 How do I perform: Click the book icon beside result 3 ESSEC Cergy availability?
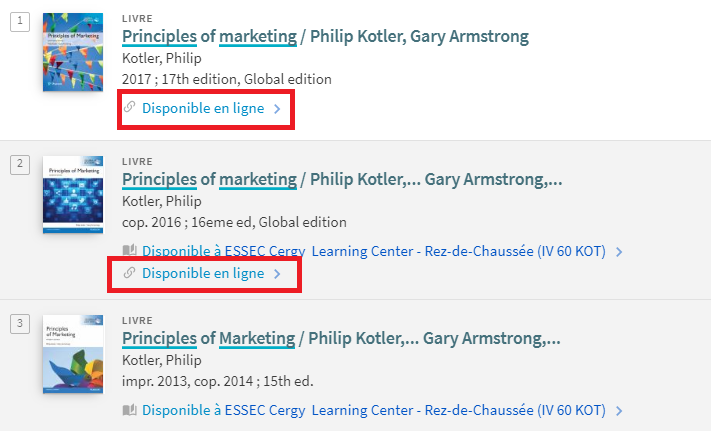point(130,410)
